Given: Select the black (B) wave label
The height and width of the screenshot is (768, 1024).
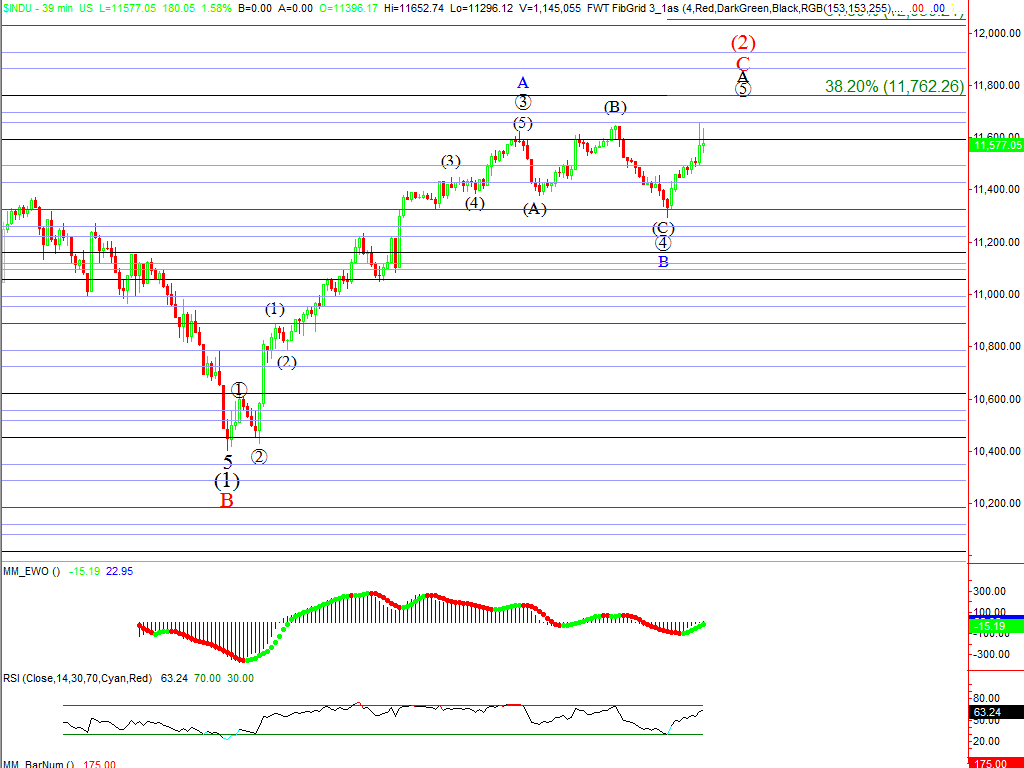Looking at the screenshot, I should point(615,107).
